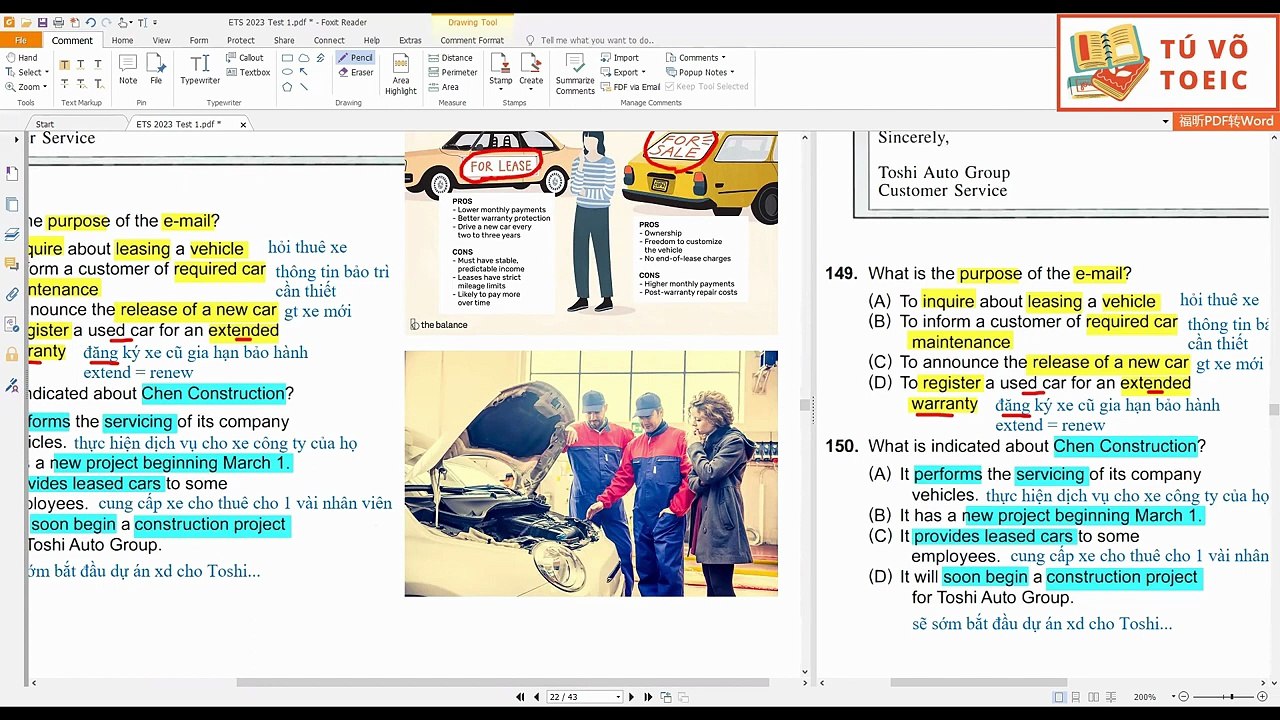This screenshot has width=1280, height=720.
Task: Attach a File pin comment
Action: [x=156, y=70]
